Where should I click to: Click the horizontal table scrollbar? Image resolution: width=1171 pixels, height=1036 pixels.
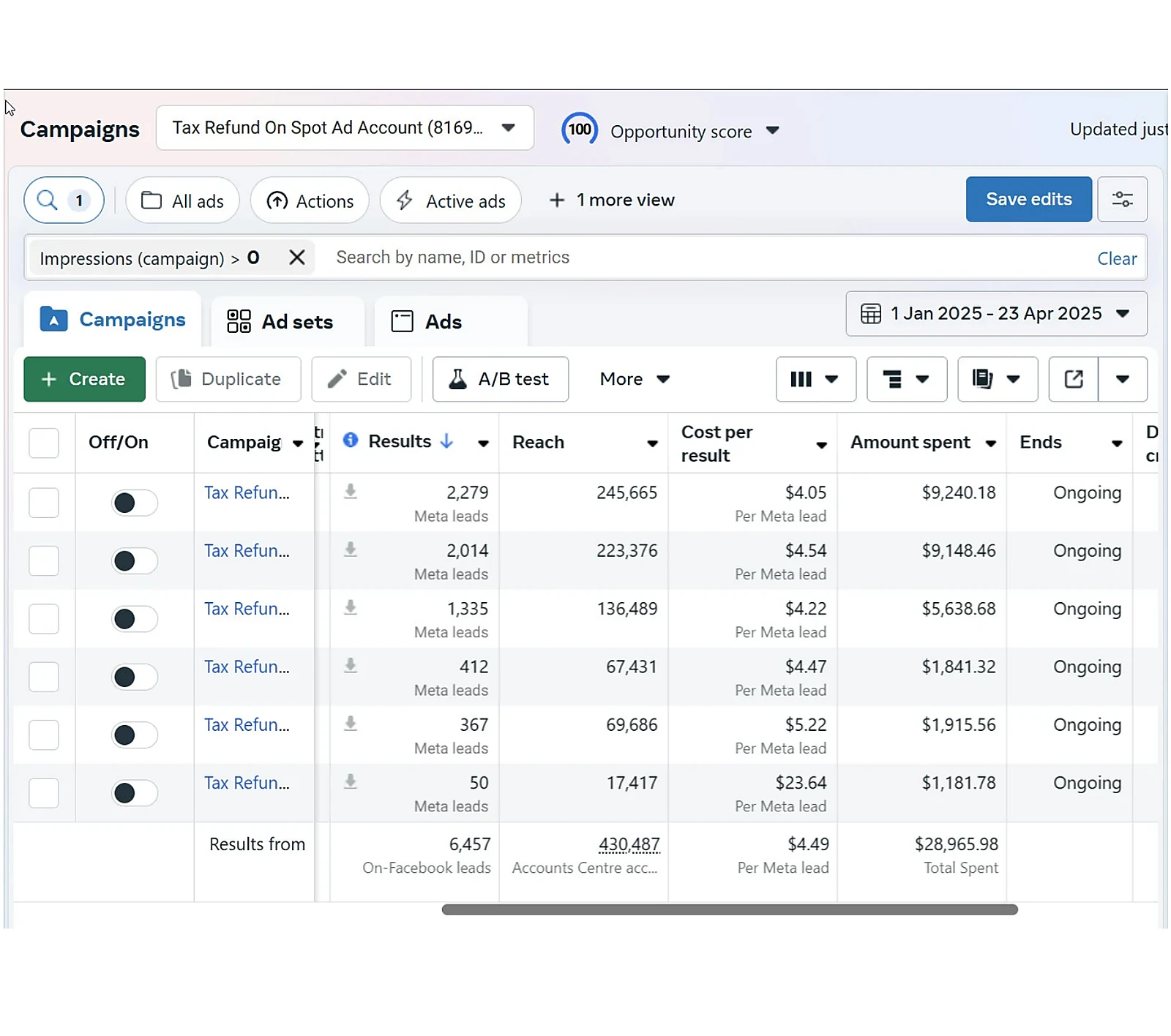tap(730, 909)
